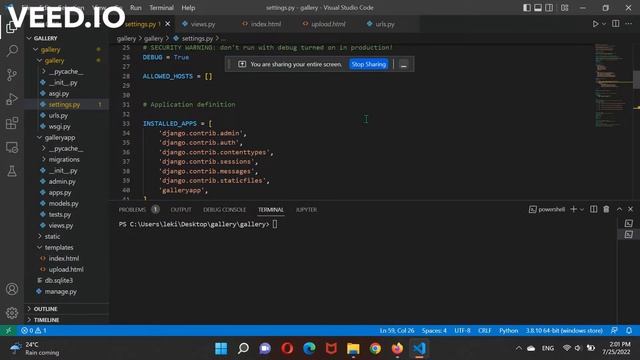Open the Terminal menu

(x=161, y=8)
